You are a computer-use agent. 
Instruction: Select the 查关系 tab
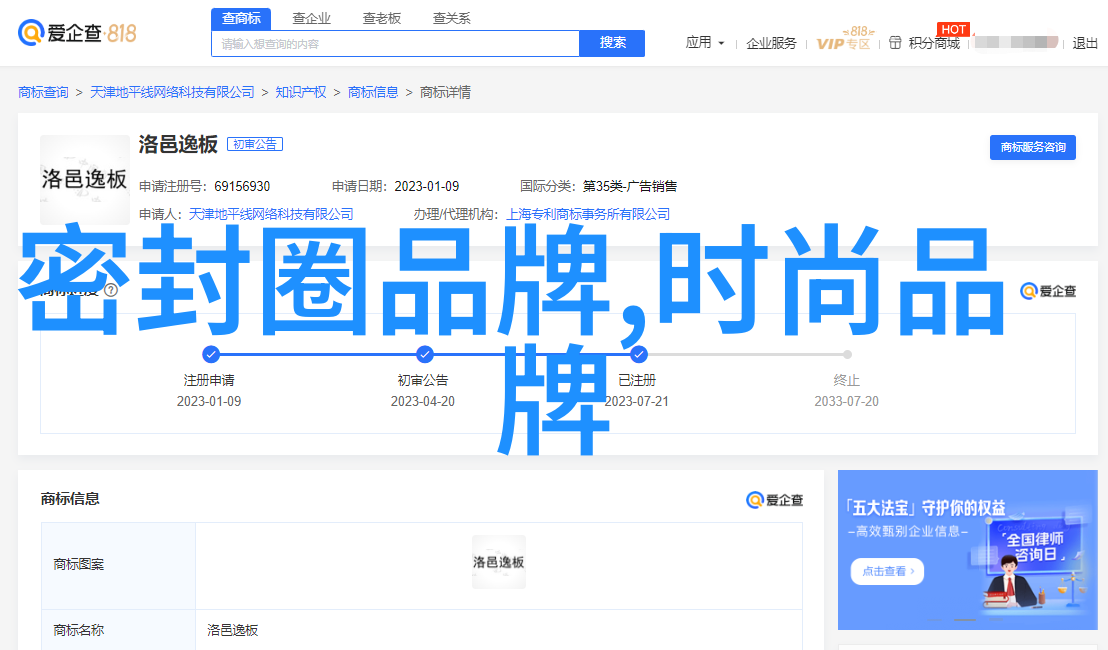coord(452,18)
